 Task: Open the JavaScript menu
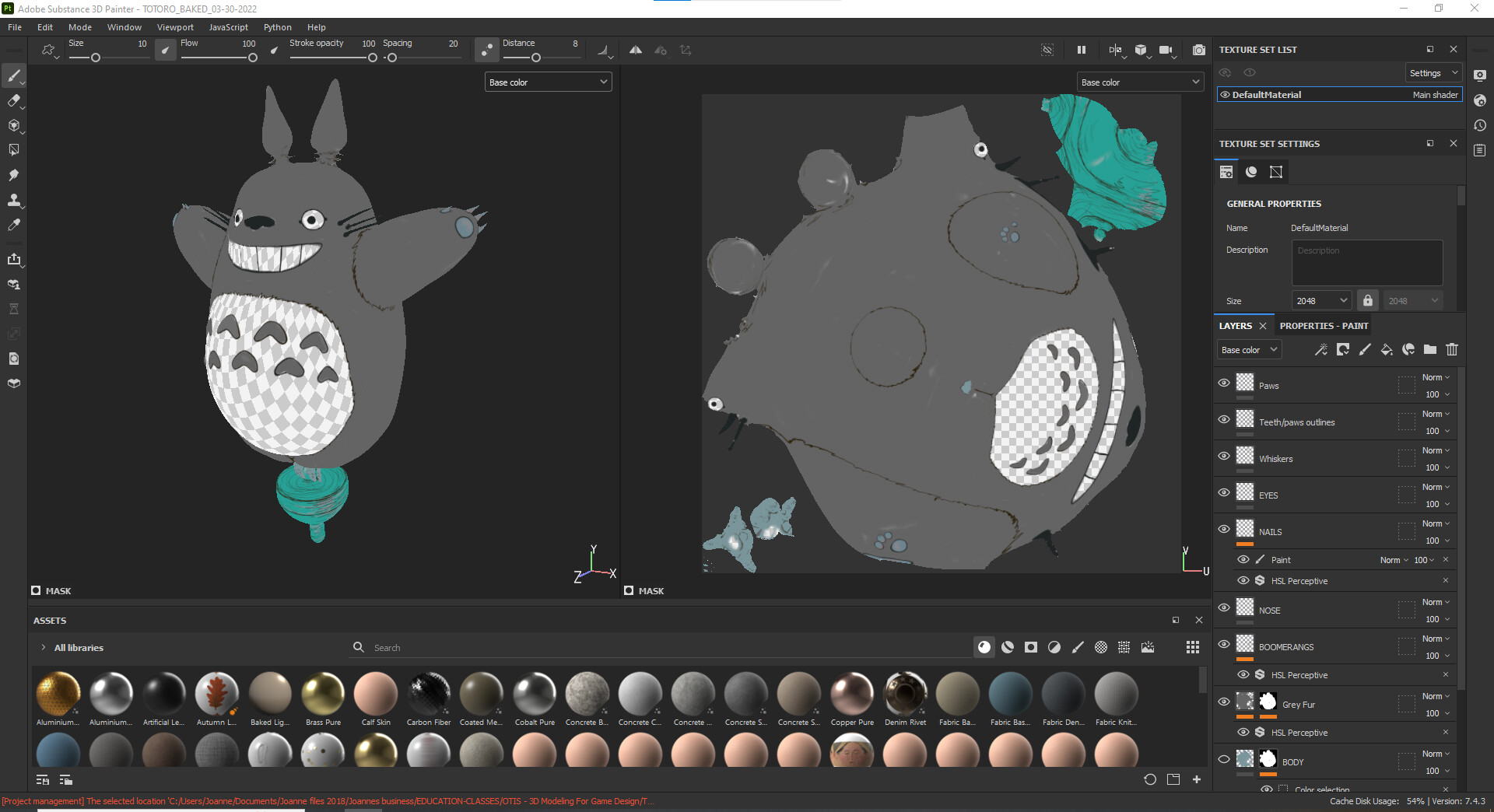click(228, 27)
